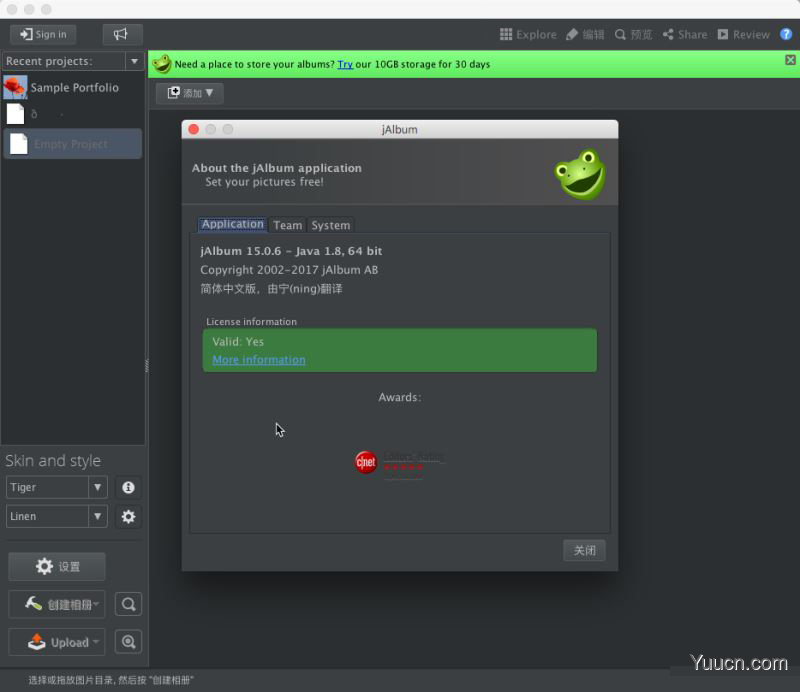Click the CNET award badge
800x692 pixels.
click(399, 463)
